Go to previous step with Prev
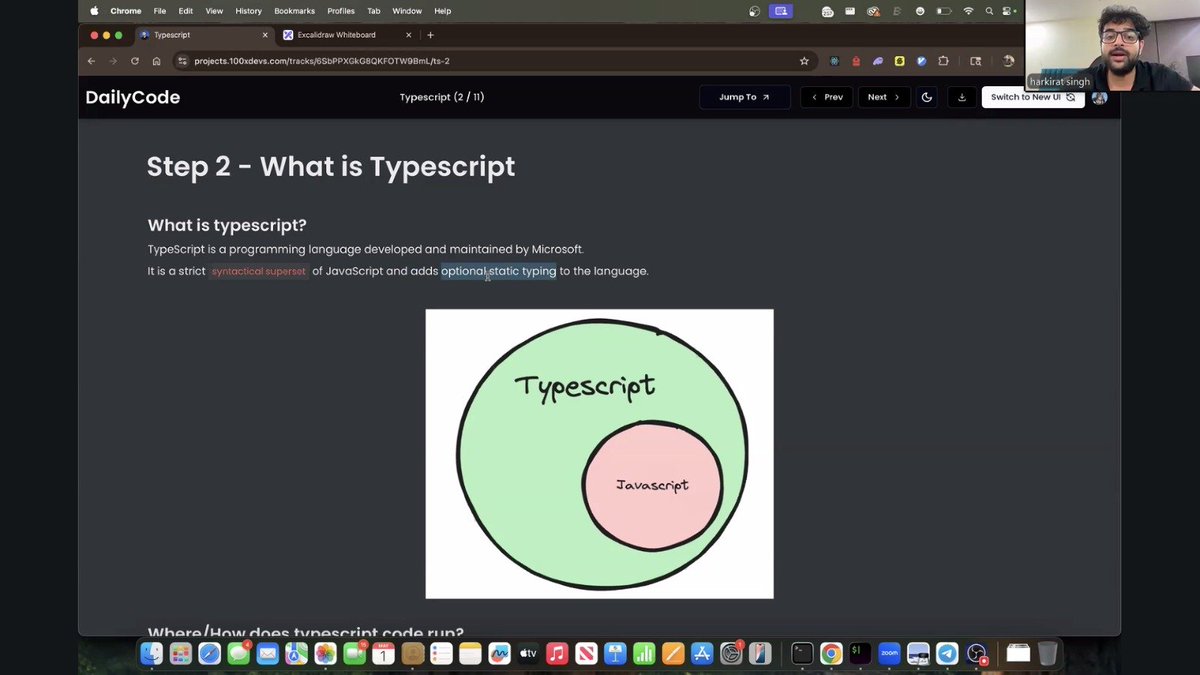Screen dimensions: 1200x675 tap(827, 97)
